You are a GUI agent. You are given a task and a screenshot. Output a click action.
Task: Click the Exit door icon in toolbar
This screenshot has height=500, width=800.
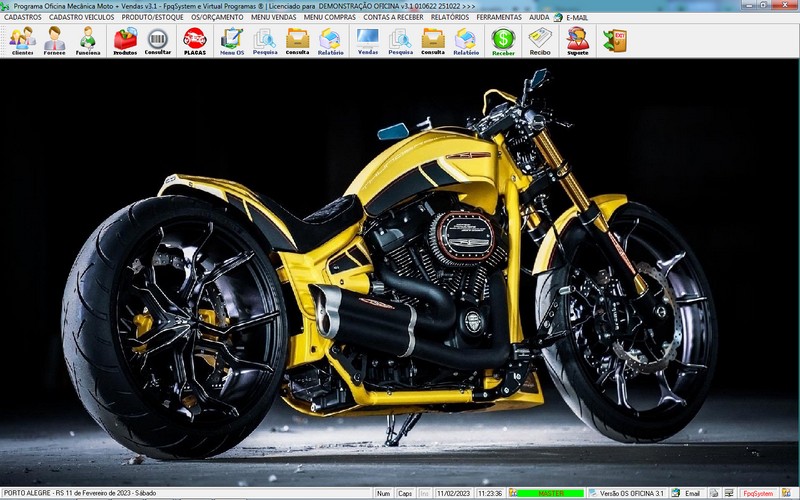coord(615,41)
